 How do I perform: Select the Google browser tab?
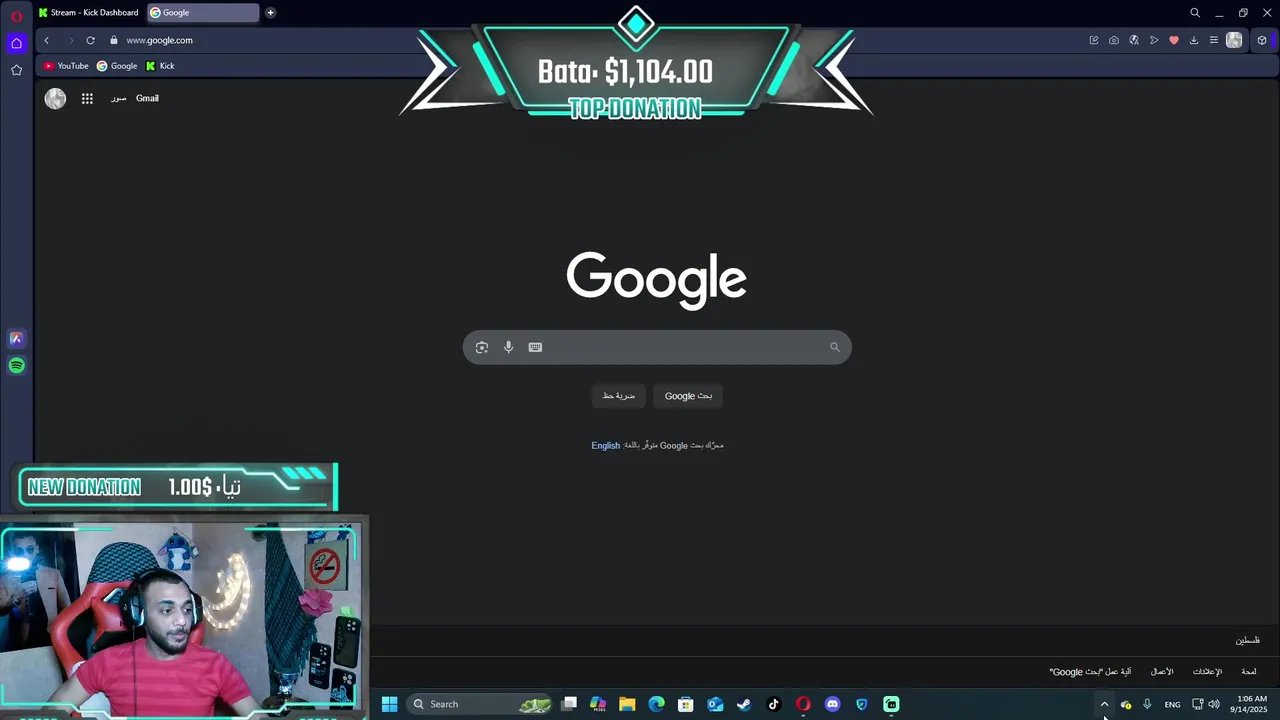203,13
